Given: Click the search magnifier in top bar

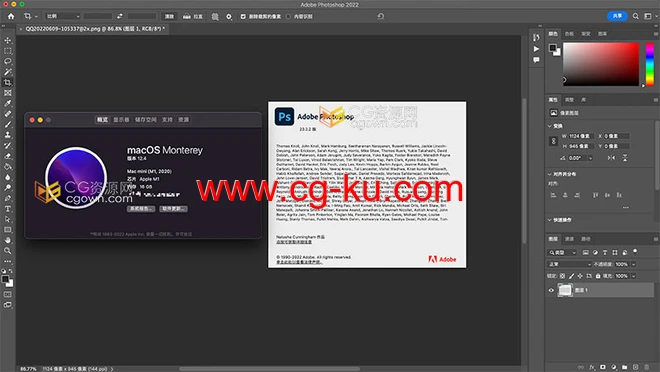Looking at the screenshot, I should pos(636,16).
